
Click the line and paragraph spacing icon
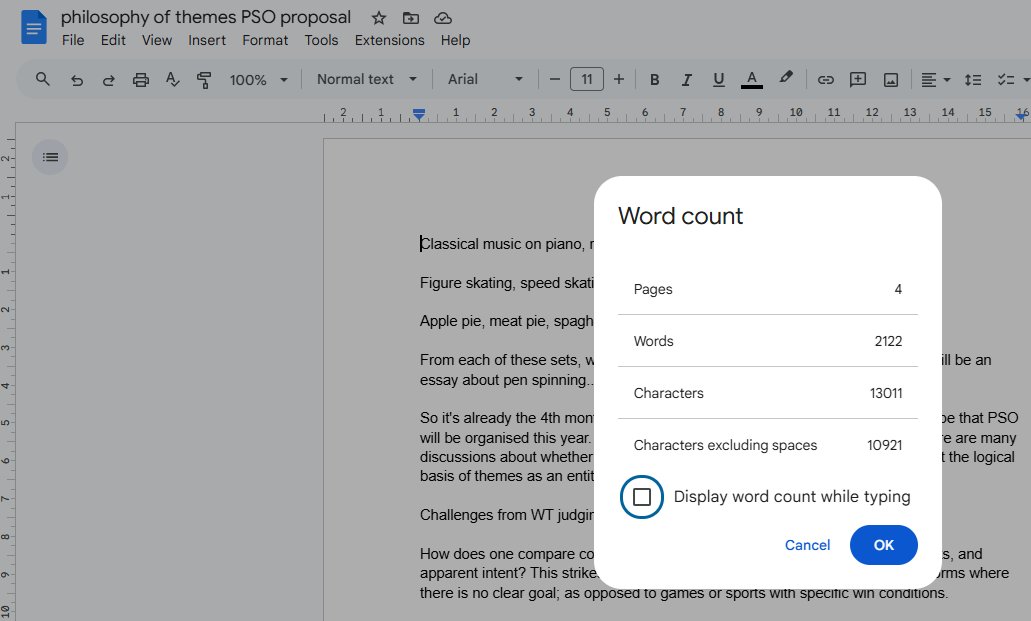(973, 80)
